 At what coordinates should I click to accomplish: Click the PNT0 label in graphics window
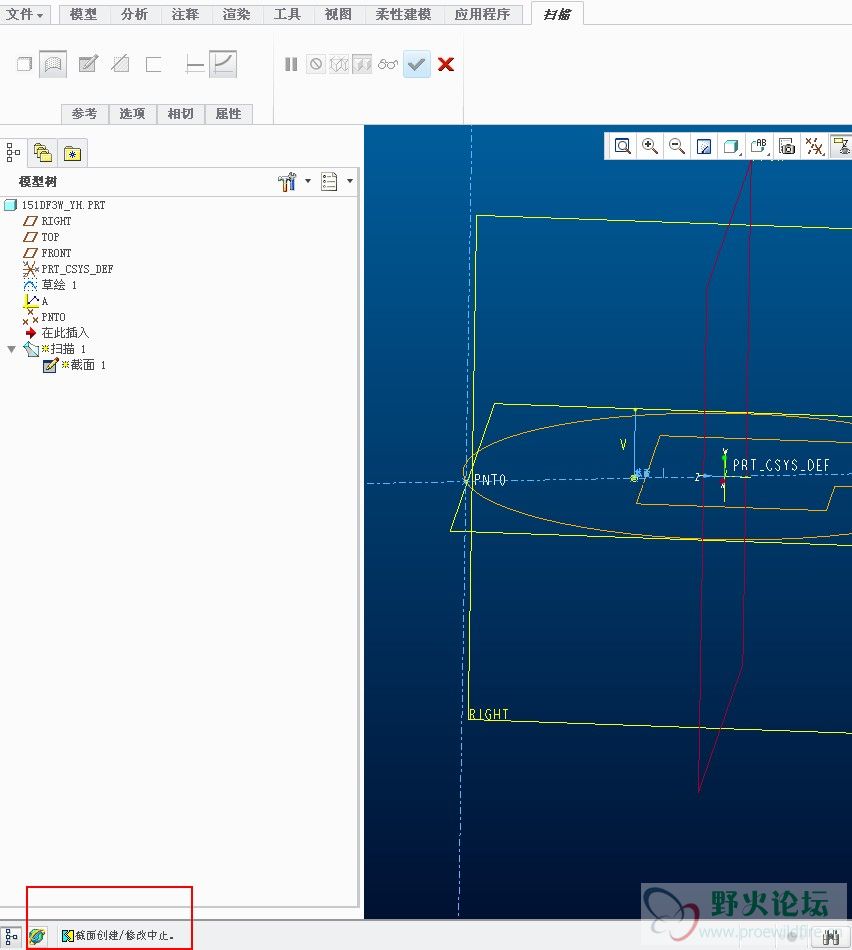tap(490, 480)
